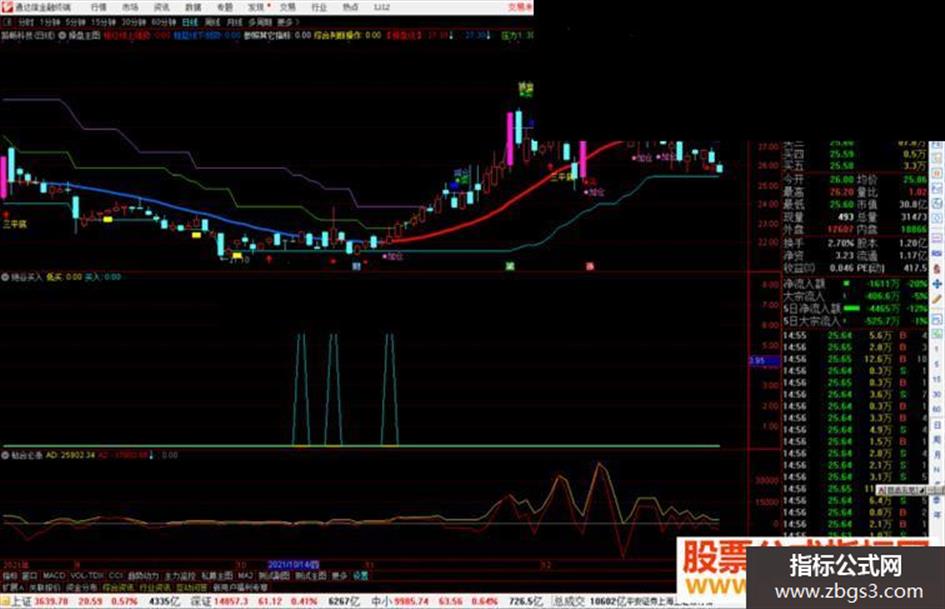Image resolution: width=945 pixels, height=609 pixels.
Task: Click 设置 in indicator tab bar
Action: coord(360,576)
